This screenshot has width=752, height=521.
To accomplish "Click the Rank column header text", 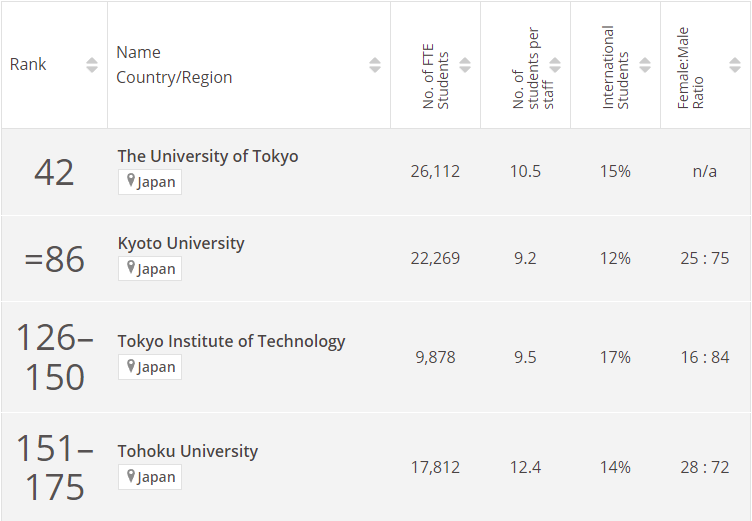I will coord(28,65).
